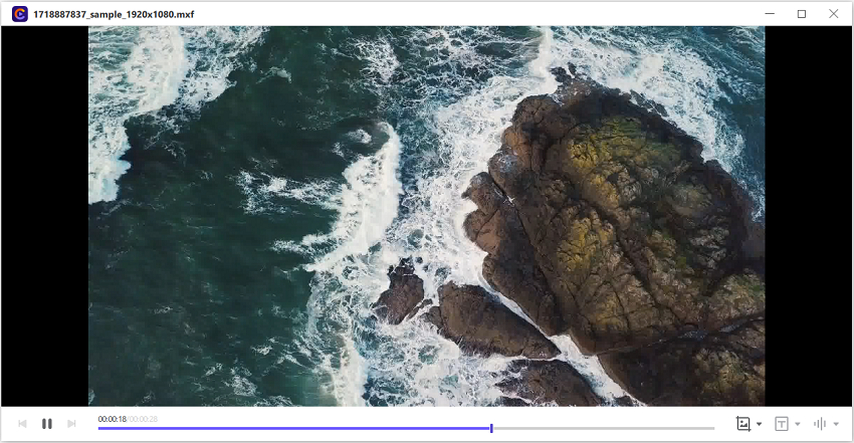Open the audio track dropdown arrow
854x443 pixels.
point(836,424)
